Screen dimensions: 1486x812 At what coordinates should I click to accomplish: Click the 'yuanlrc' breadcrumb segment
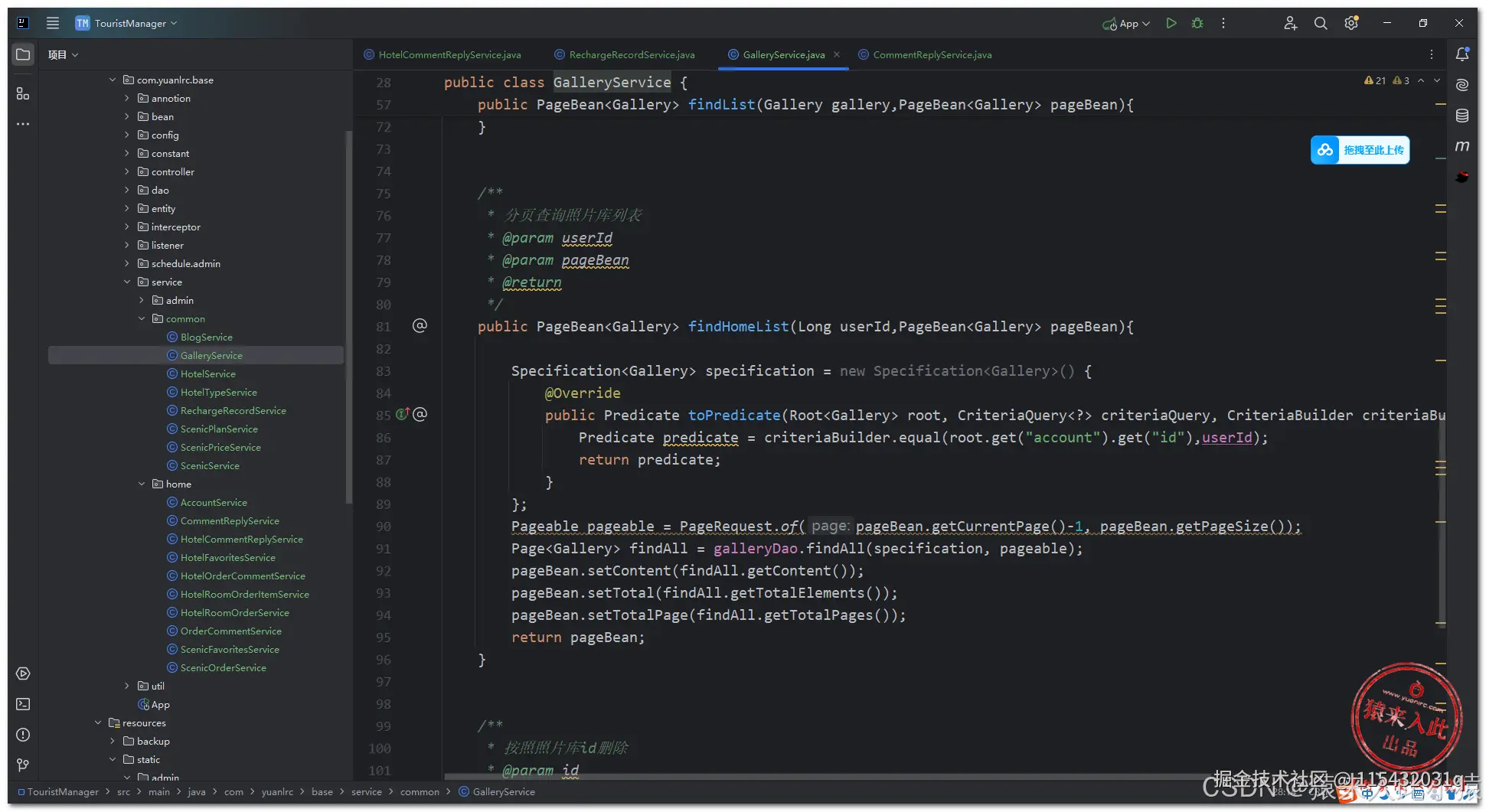tap(277, 791)
